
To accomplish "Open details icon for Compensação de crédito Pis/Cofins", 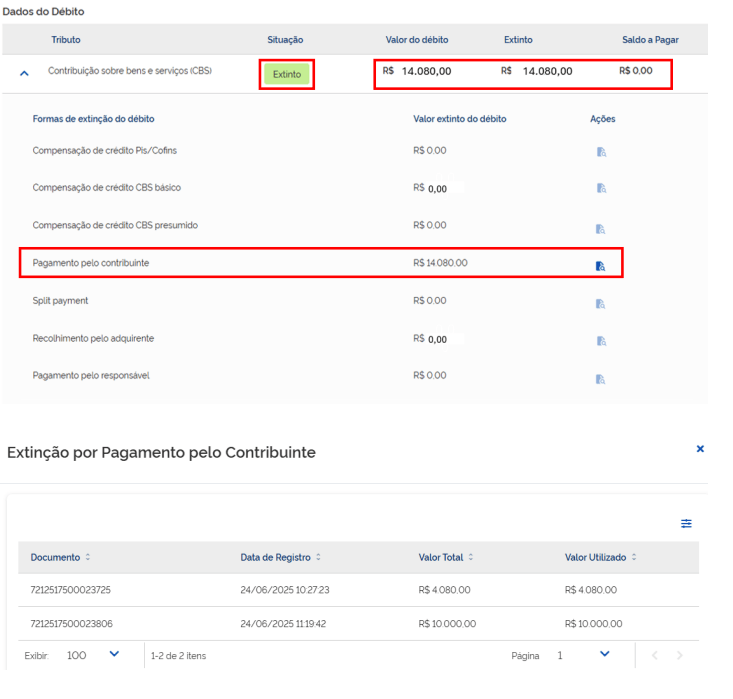I will (601, 152).
